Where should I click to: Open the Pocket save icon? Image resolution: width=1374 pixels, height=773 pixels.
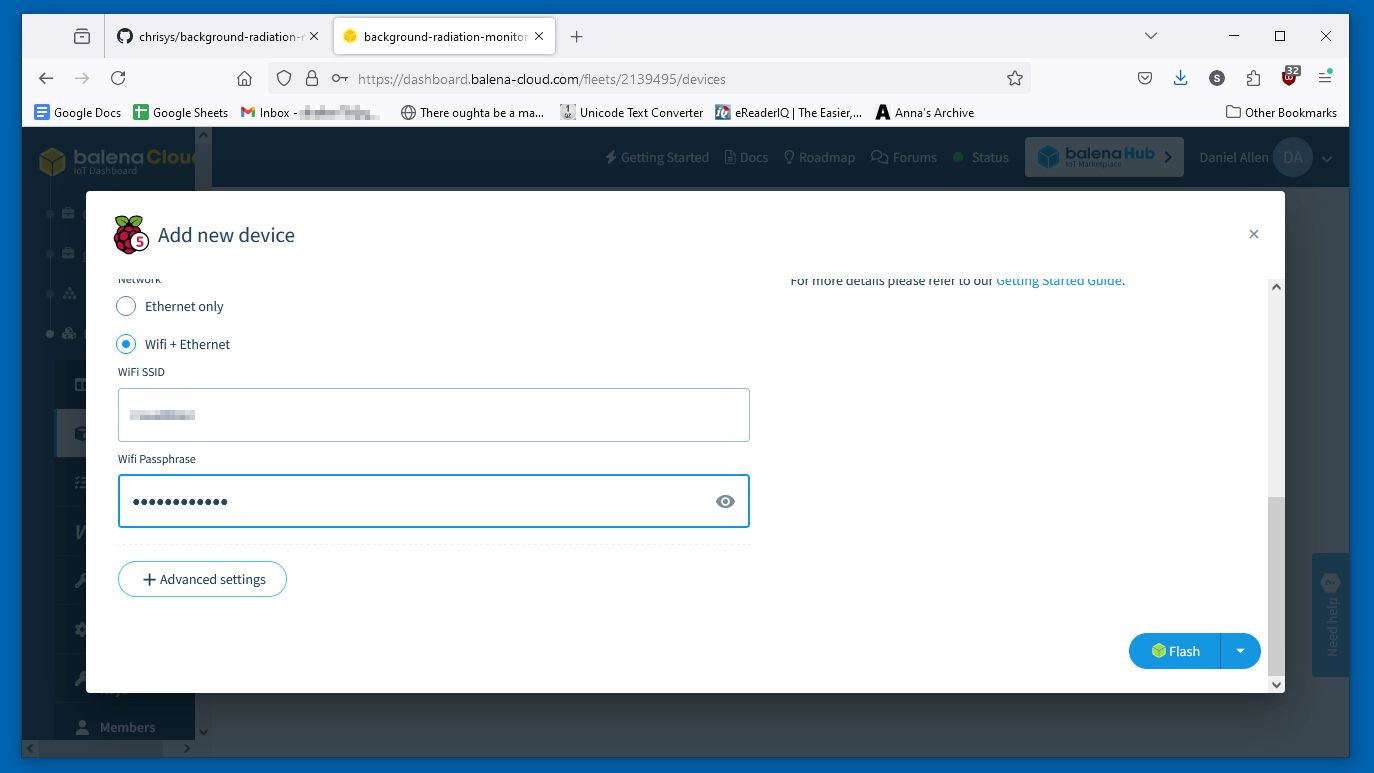[1145, 78]
